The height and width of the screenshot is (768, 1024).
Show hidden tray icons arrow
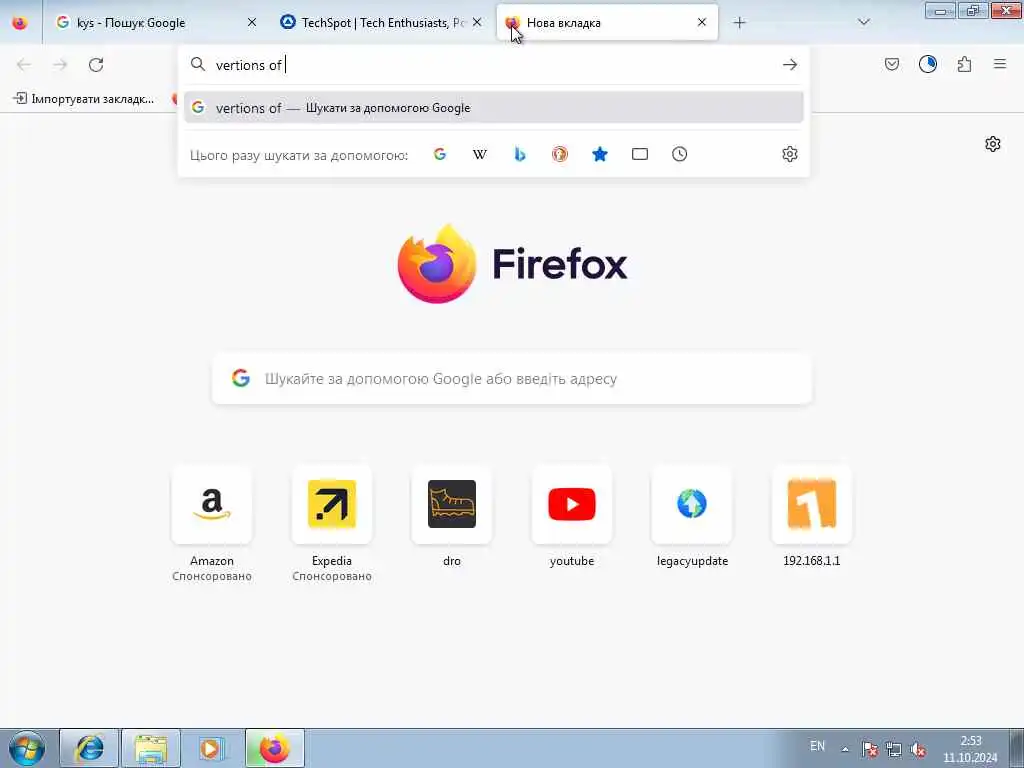click(845, 750)
